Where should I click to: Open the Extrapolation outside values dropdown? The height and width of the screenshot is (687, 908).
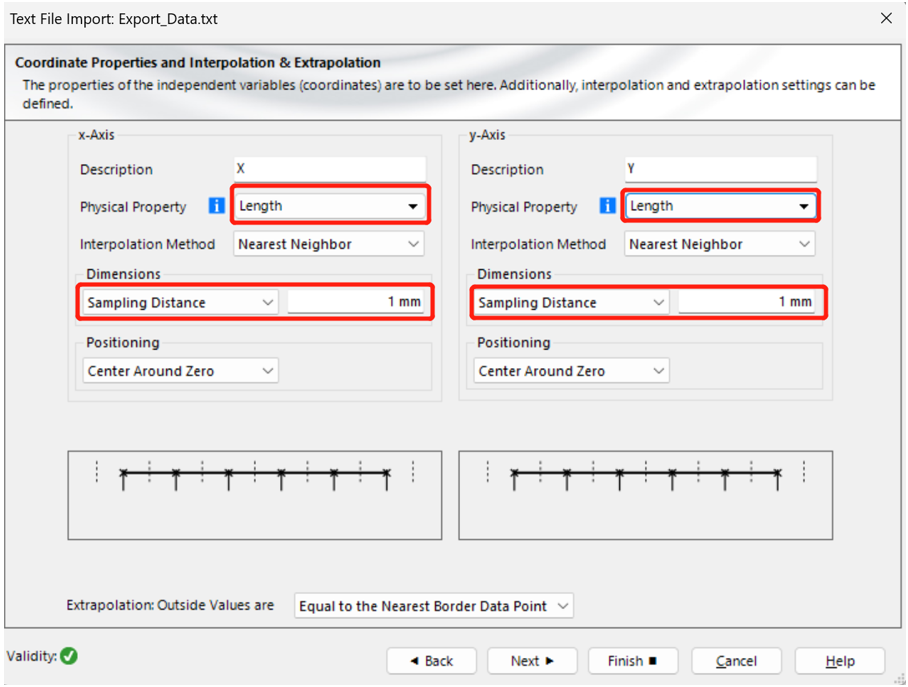[434, 606]
